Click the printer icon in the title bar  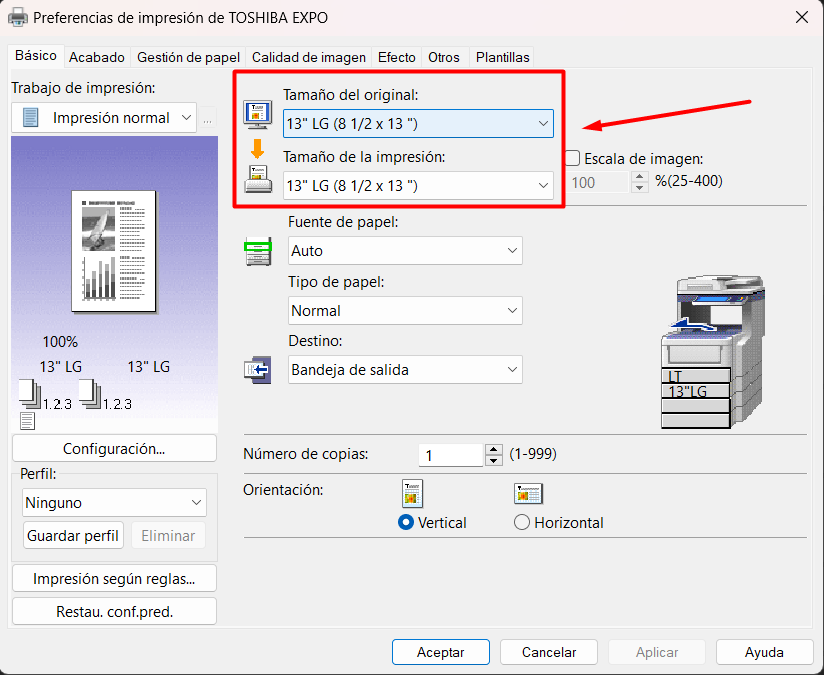pos(17,17)
